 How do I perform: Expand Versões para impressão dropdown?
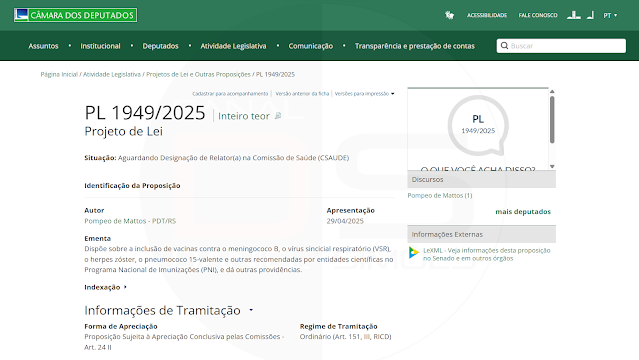(x=364, y=94)
